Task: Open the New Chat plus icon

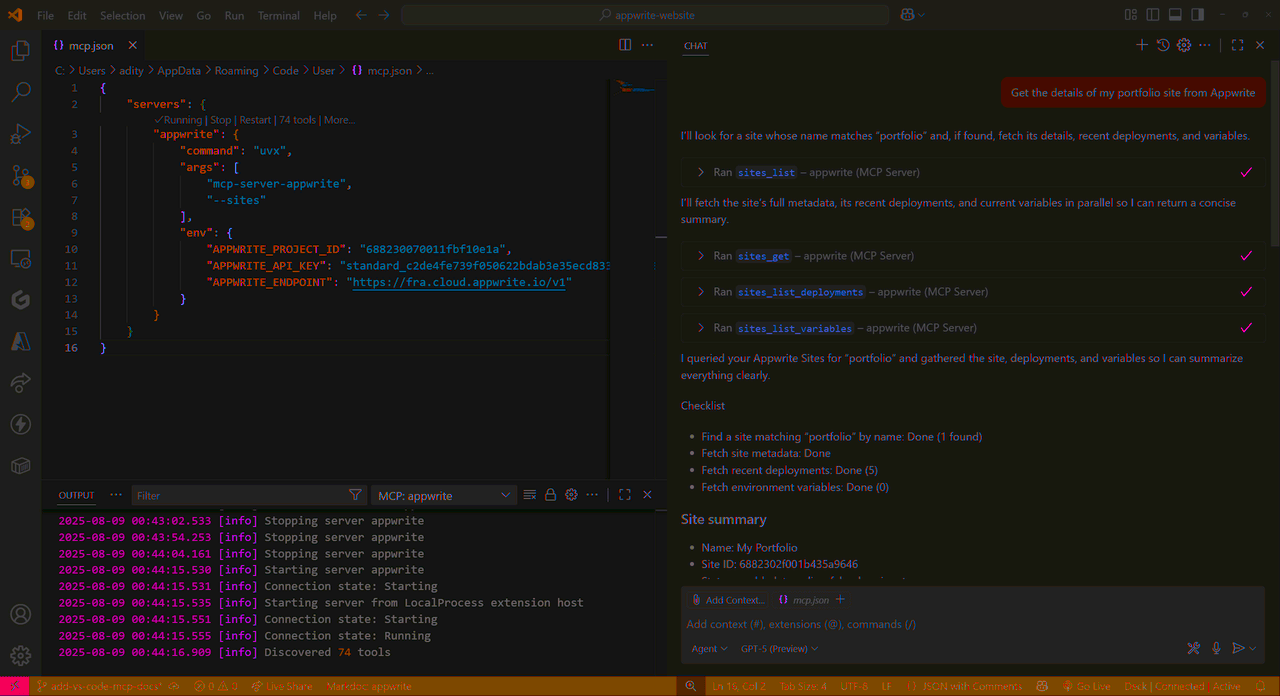Action: [1141, 44]
